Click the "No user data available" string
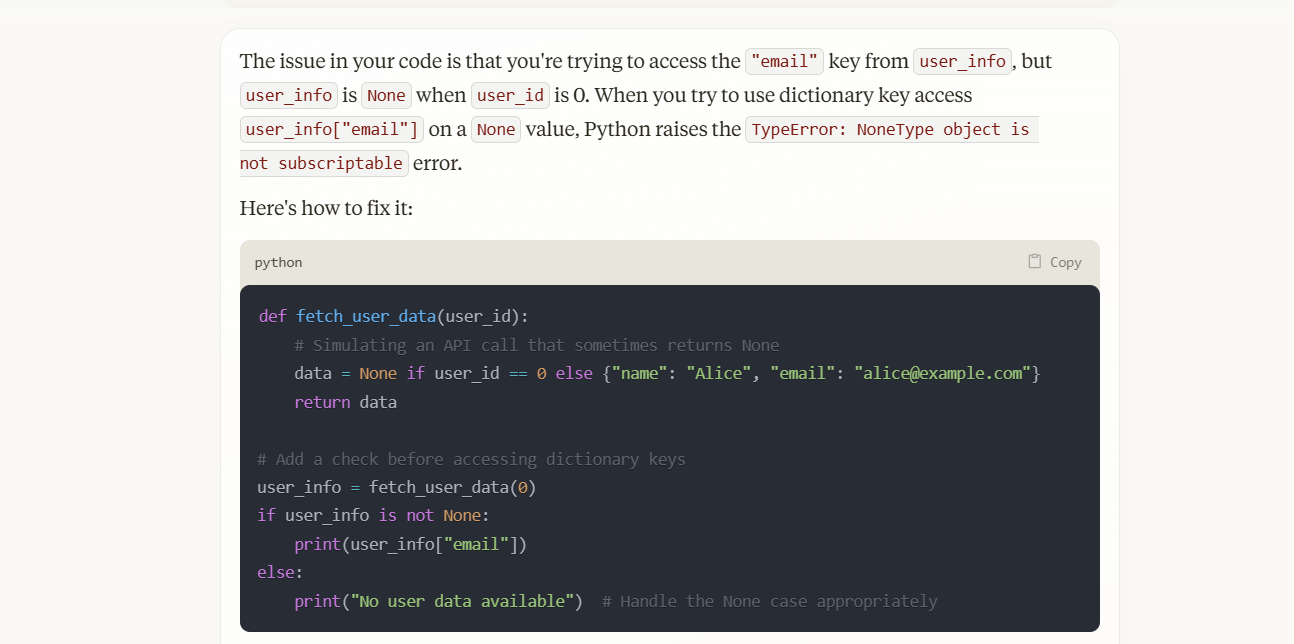The height and width of the screenshot is (644, 1294). [466, 601]
